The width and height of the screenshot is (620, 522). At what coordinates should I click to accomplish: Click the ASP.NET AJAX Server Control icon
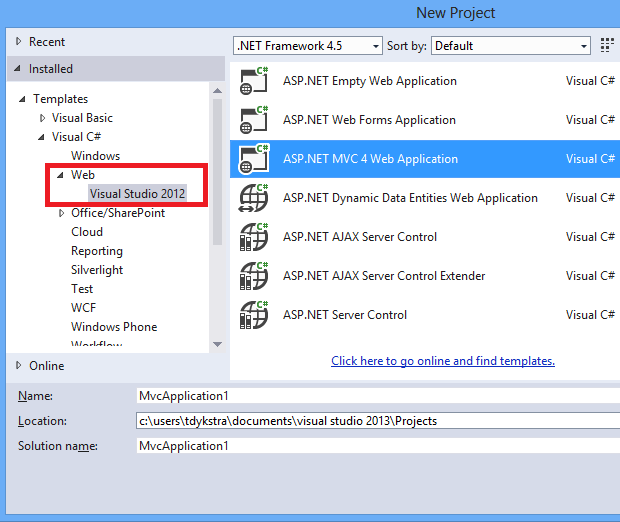[x=254, y=236]
